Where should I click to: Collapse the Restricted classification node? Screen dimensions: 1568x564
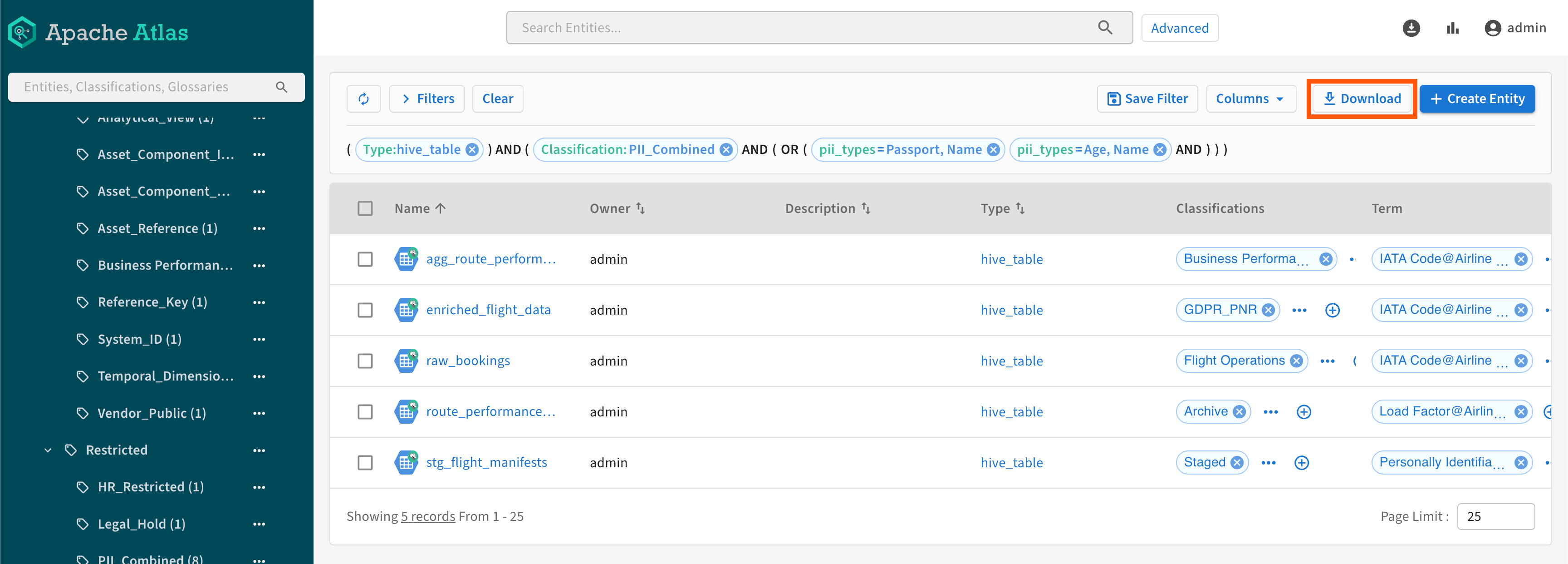[48, 450]
